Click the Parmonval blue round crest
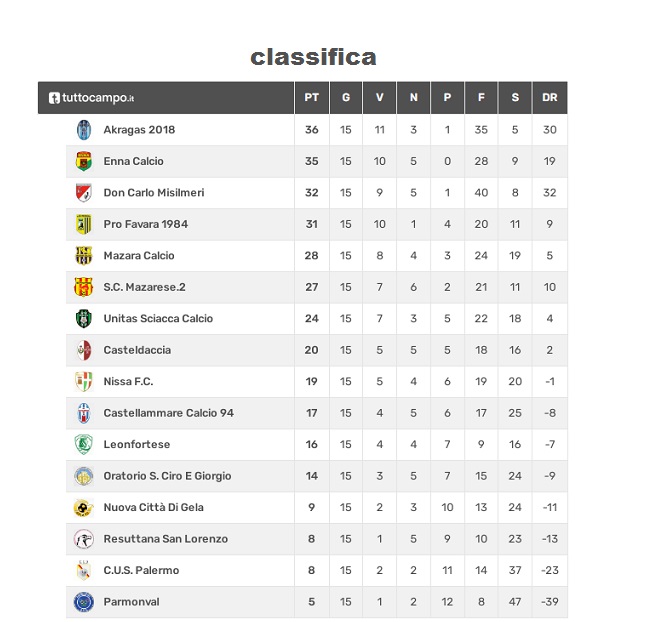The width and height of the screenshot is (646, 622). tap(84, 602)
